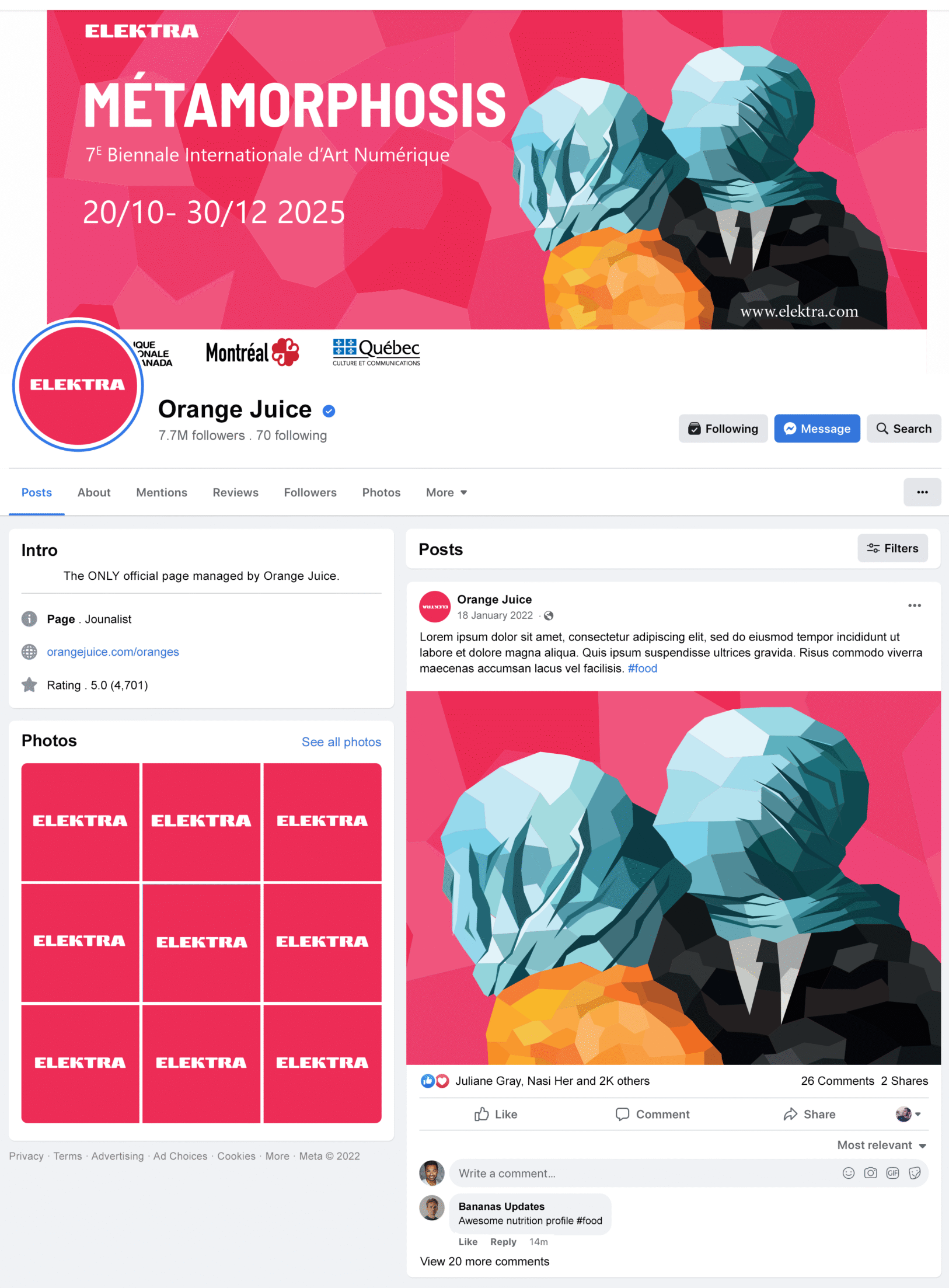Click See all photos link
The width and height of the screenshot is (949, 1288).
pyautogui.click(x=341, y=742)
